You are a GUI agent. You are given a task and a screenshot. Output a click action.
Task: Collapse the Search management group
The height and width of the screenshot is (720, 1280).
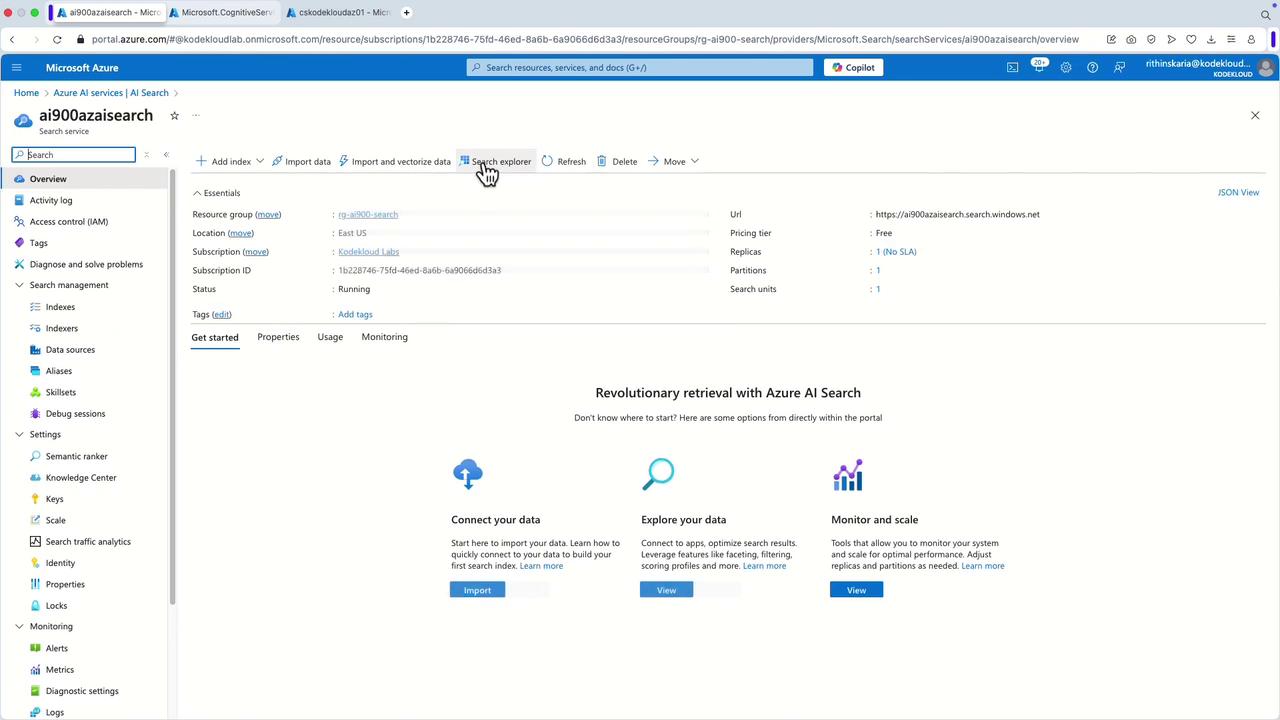(19, 285)
